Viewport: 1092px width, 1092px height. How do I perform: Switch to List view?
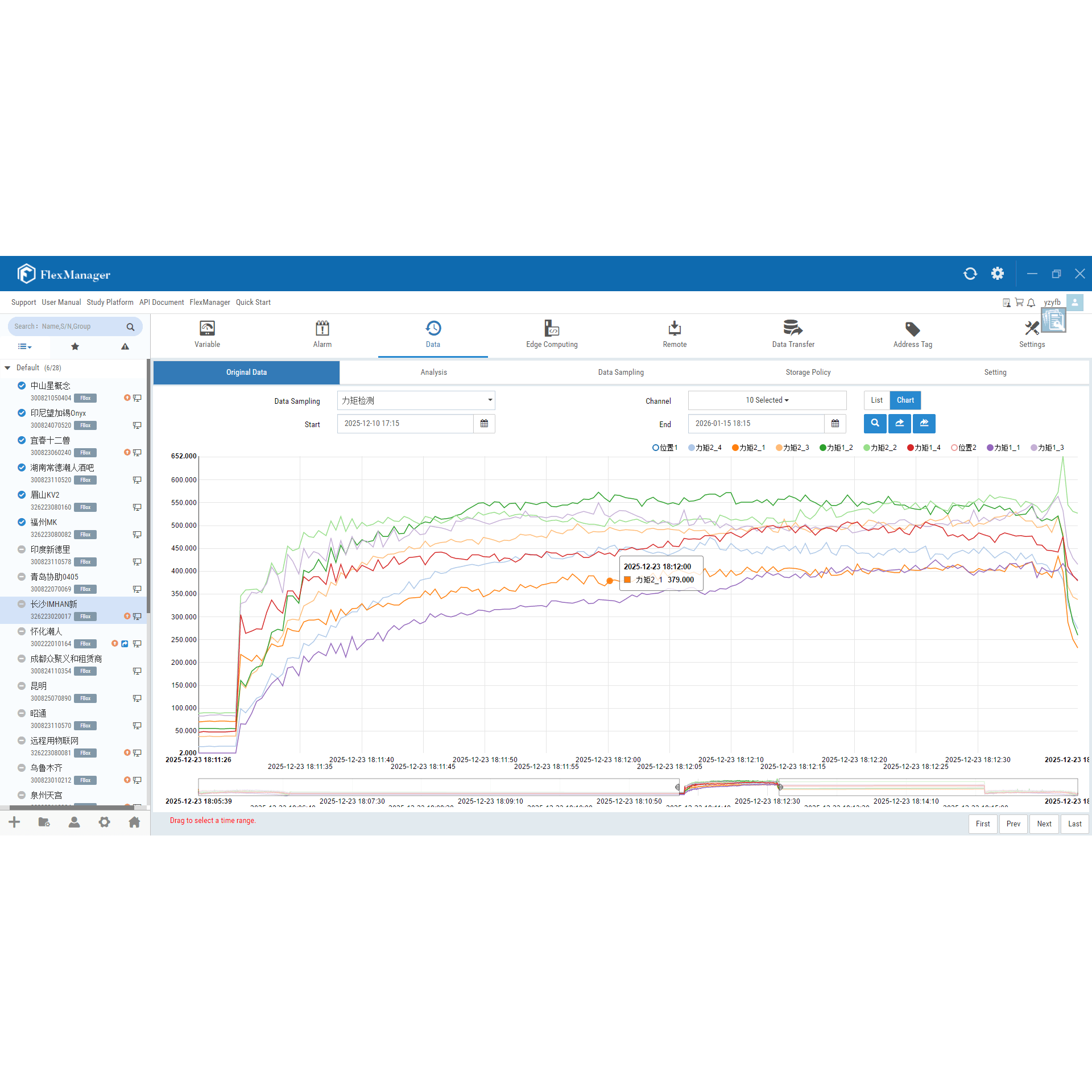[x=876, y=400]
